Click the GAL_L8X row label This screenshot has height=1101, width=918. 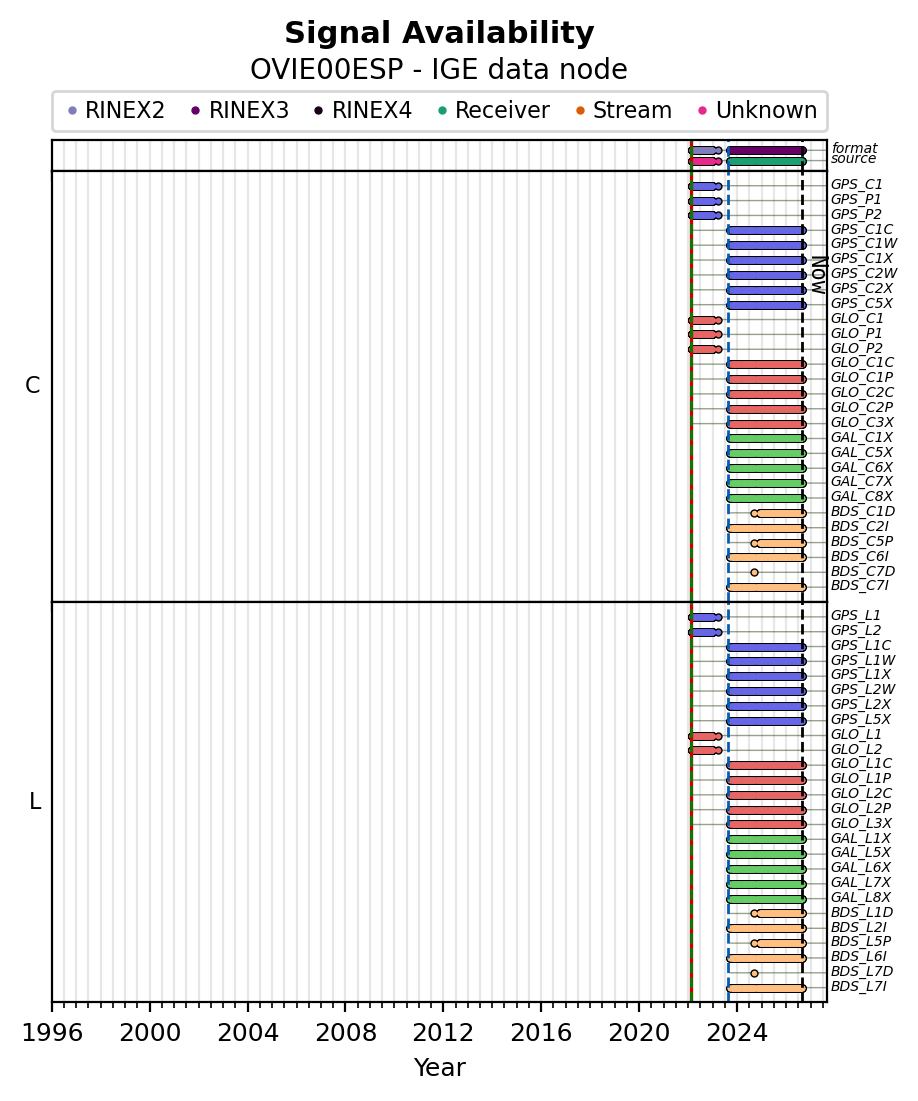pos(860,897)
